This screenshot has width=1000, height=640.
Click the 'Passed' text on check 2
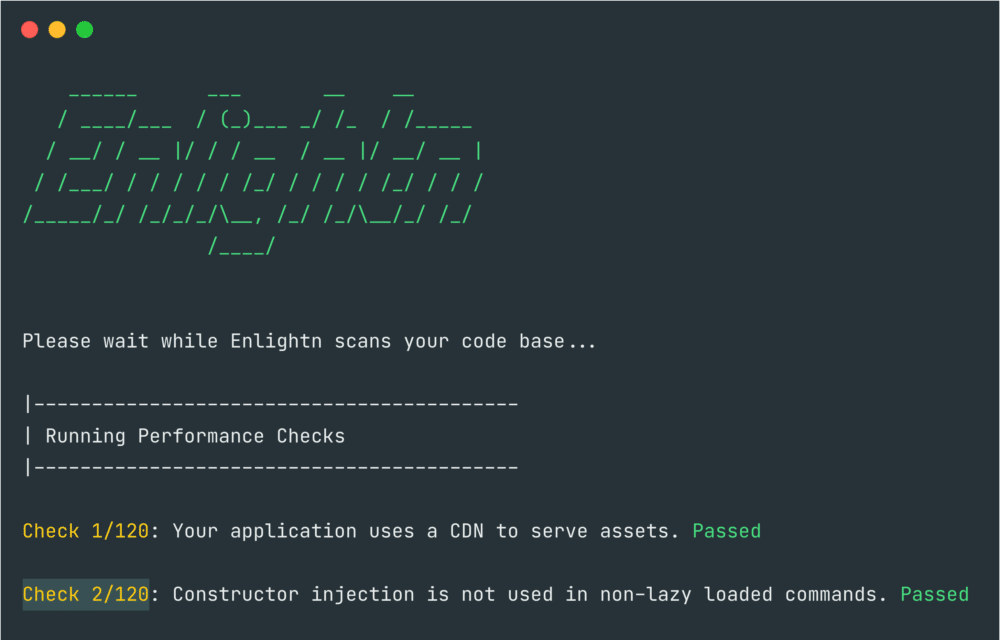pos(934,594)
